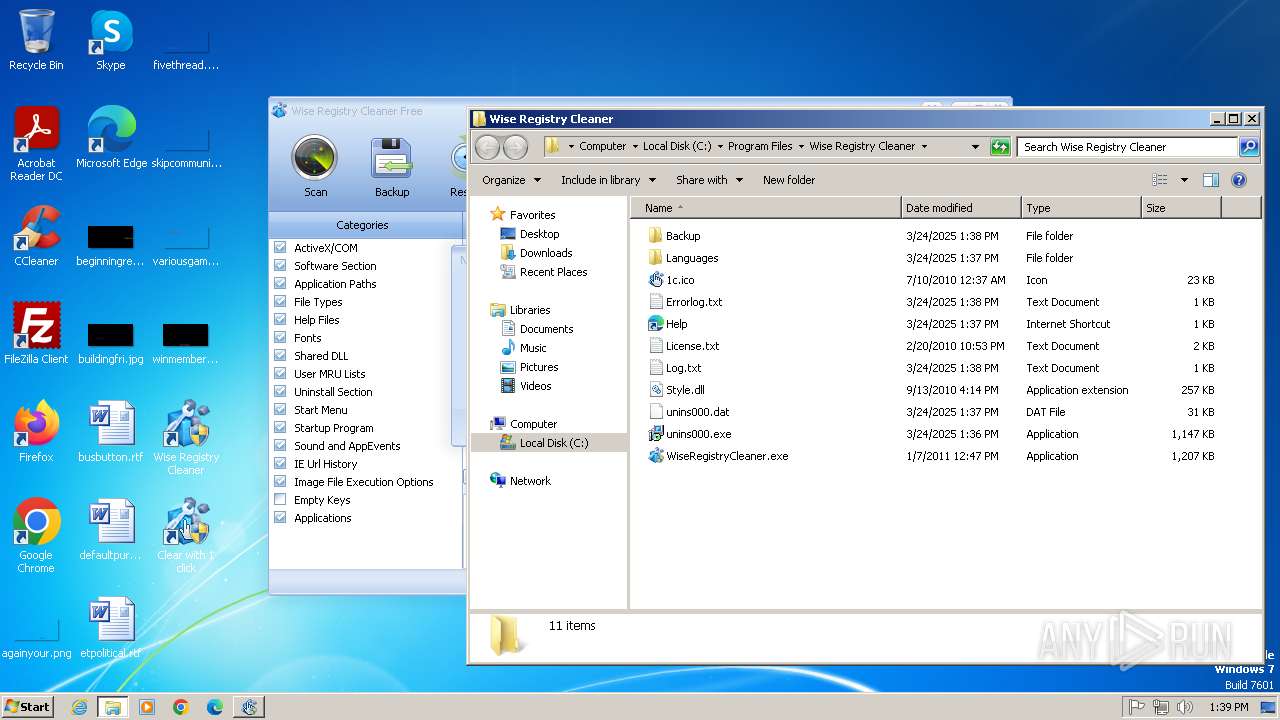
Task: Open the Share with dropdown
Action: pyautogui.click(x=709, y=180)
